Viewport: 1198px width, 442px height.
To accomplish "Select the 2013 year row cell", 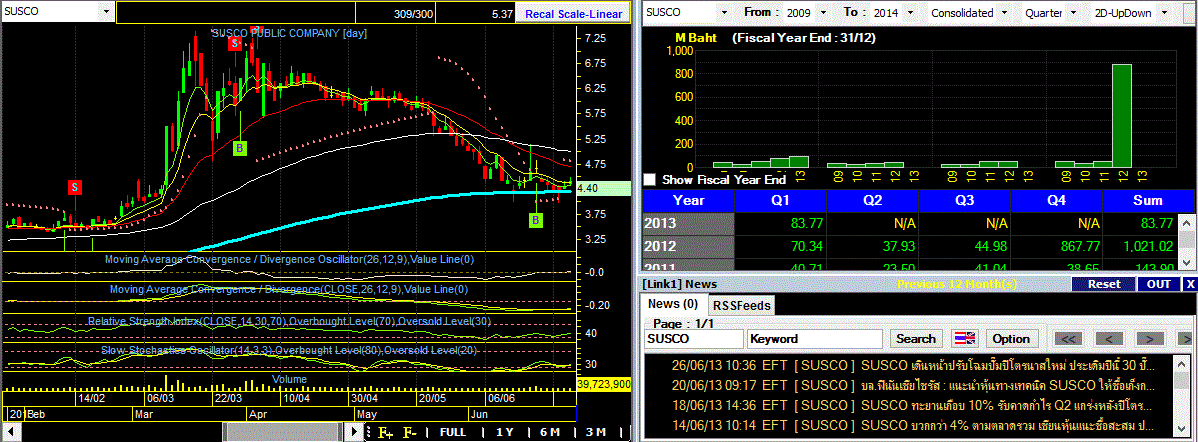I will click(688, 224).
